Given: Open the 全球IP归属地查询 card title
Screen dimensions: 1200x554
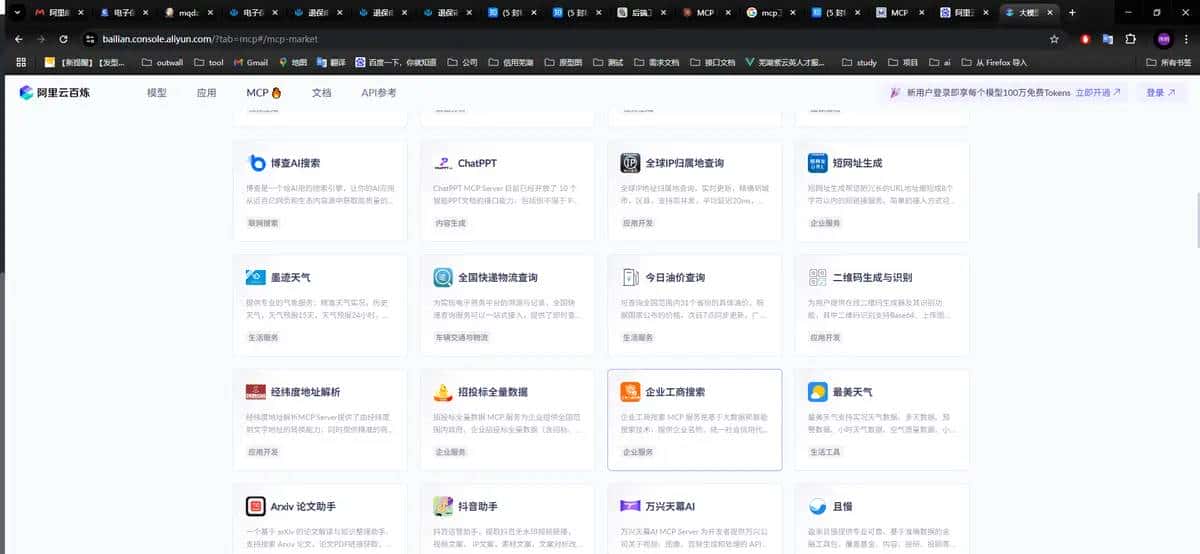Looking at the screenshot, I should (685, 163).
